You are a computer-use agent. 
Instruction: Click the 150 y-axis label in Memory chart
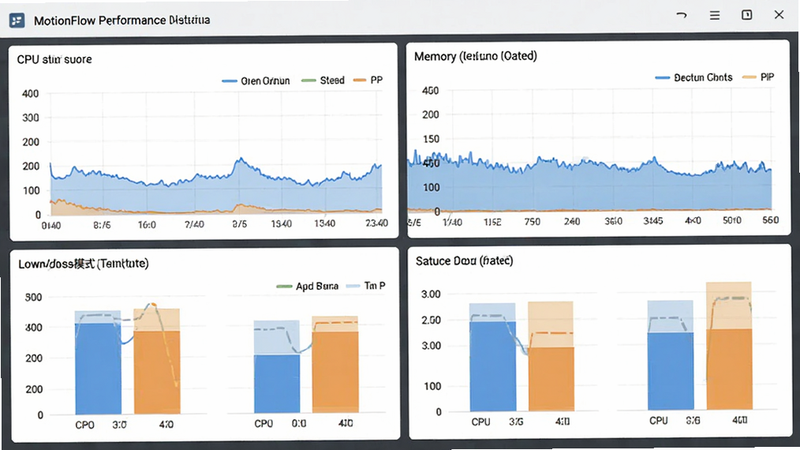pos(431,139)
